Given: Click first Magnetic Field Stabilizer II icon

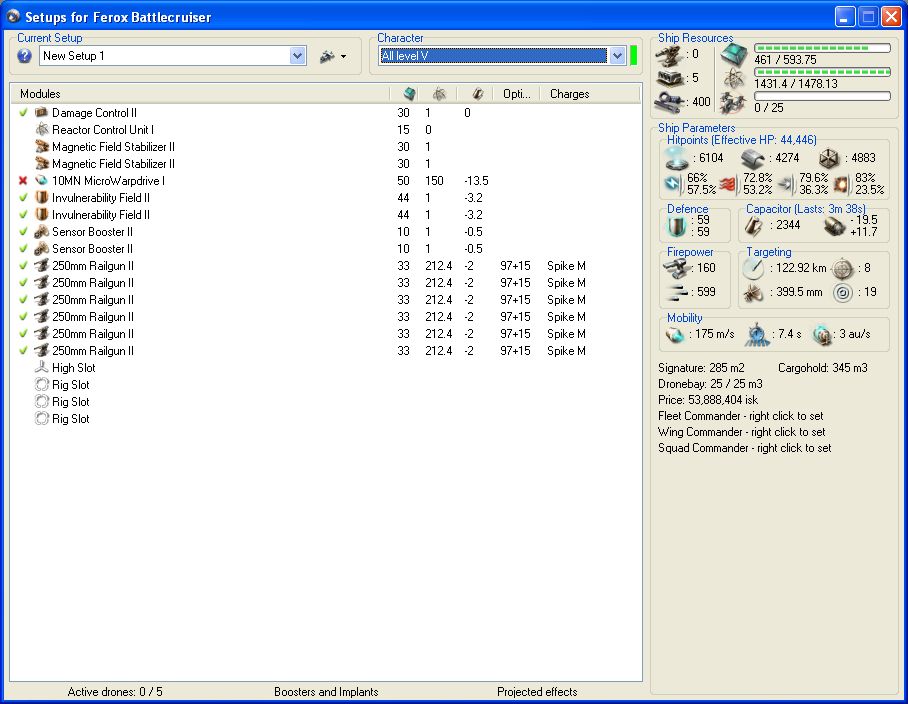Looking at the screenshot, I should tap(41, 146).
